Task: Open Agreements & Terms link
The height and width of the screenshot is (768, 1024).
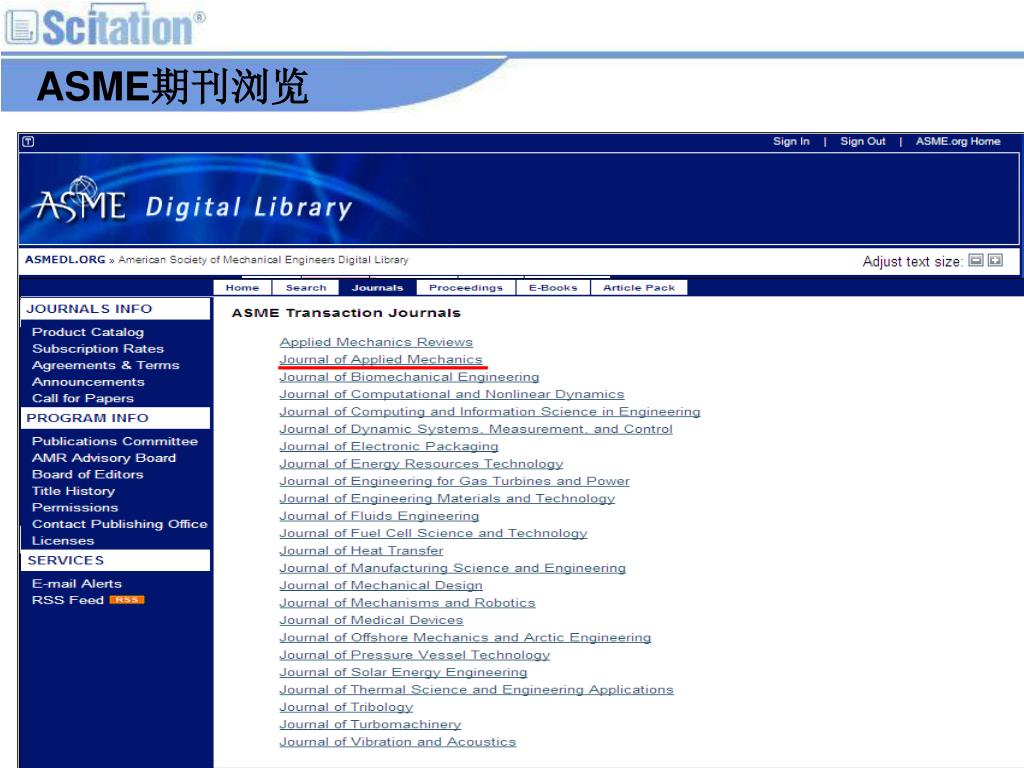Action: click(106, 365)
